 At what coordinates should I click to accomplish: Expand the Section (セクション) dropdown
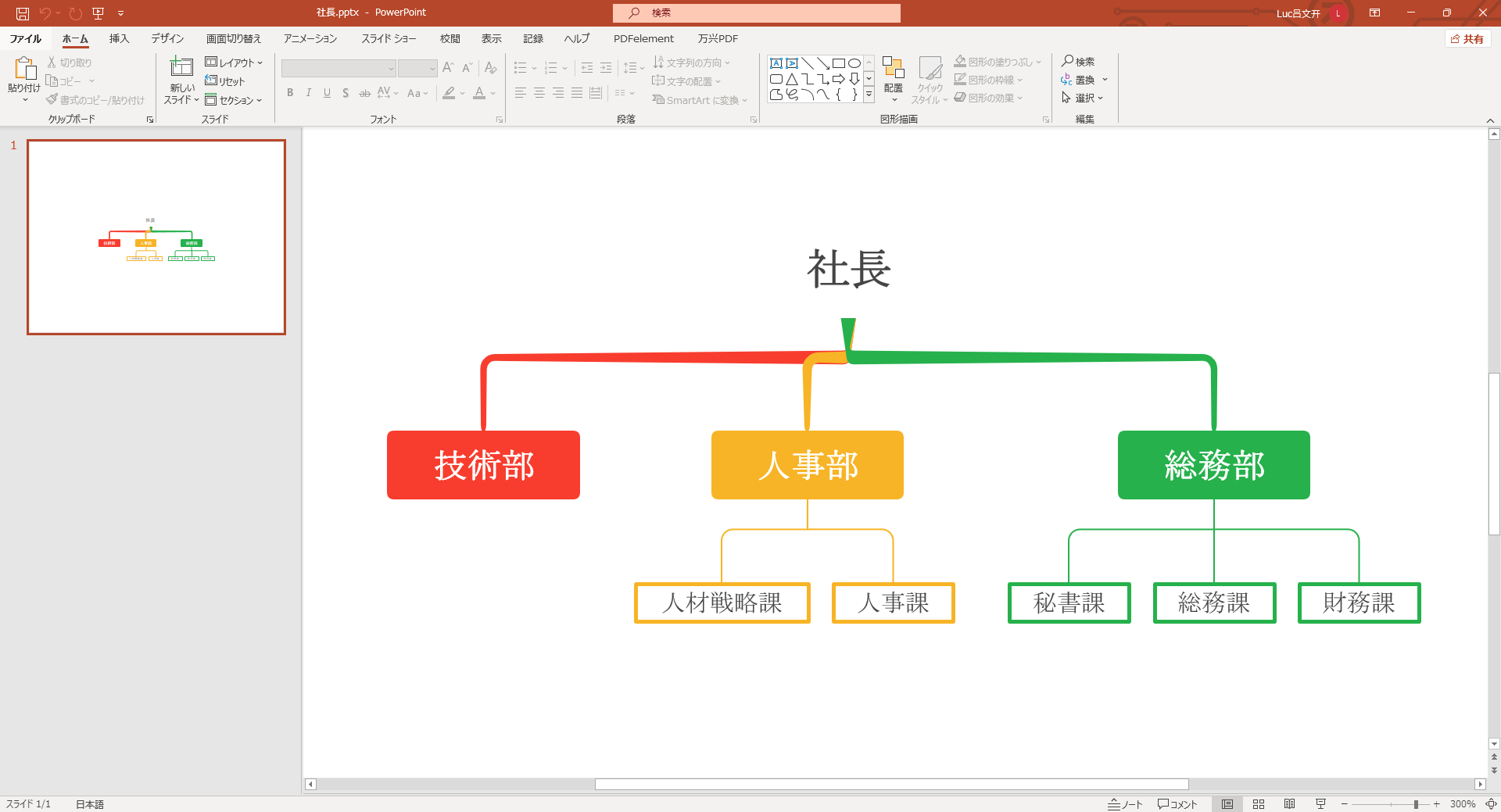pyautogui.click(x=234, y=100)
